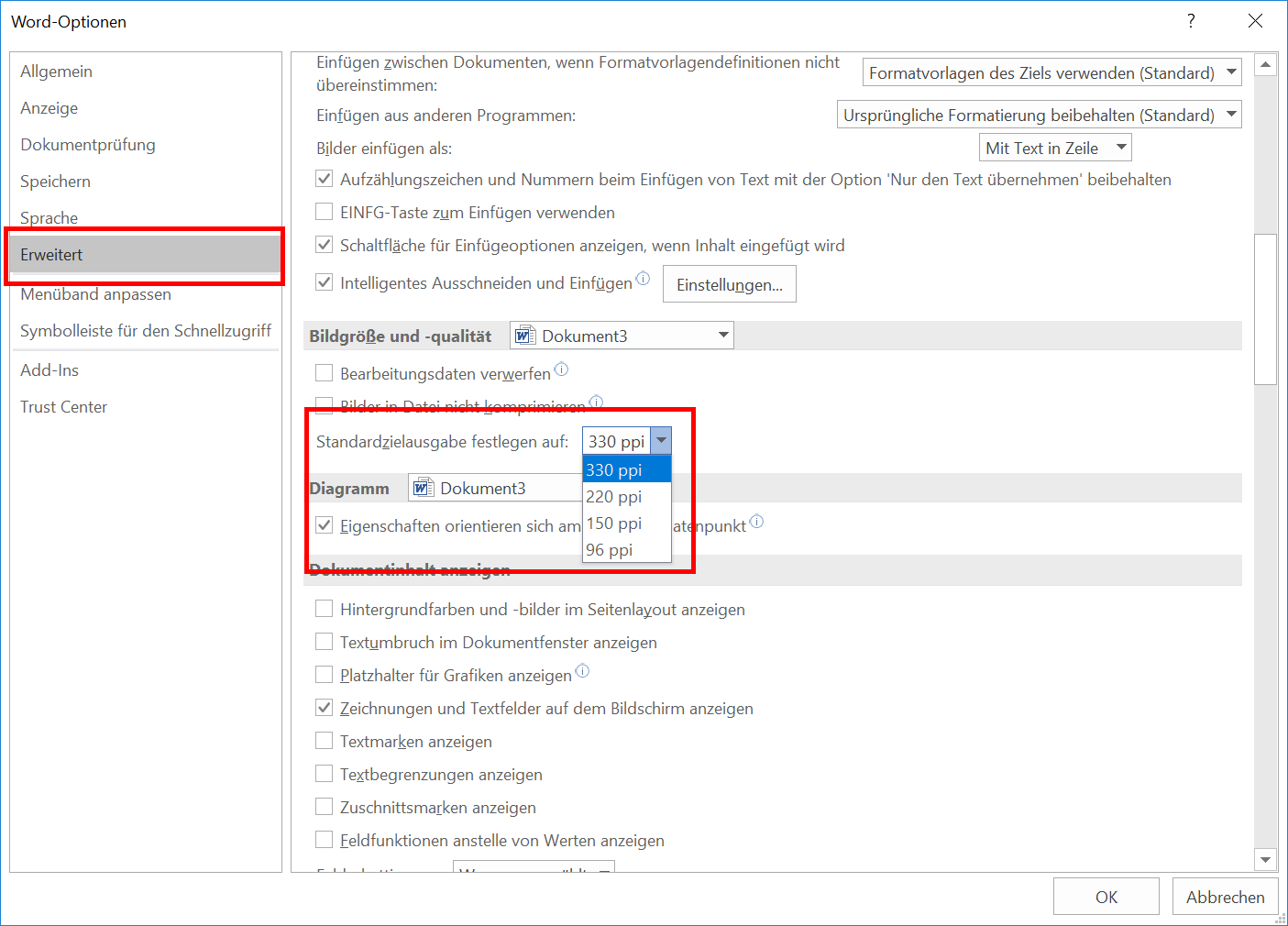Open Bildgröße und -qualität Dokument3 dropdown
The image size is (1288, 926).
coord(622,336)
